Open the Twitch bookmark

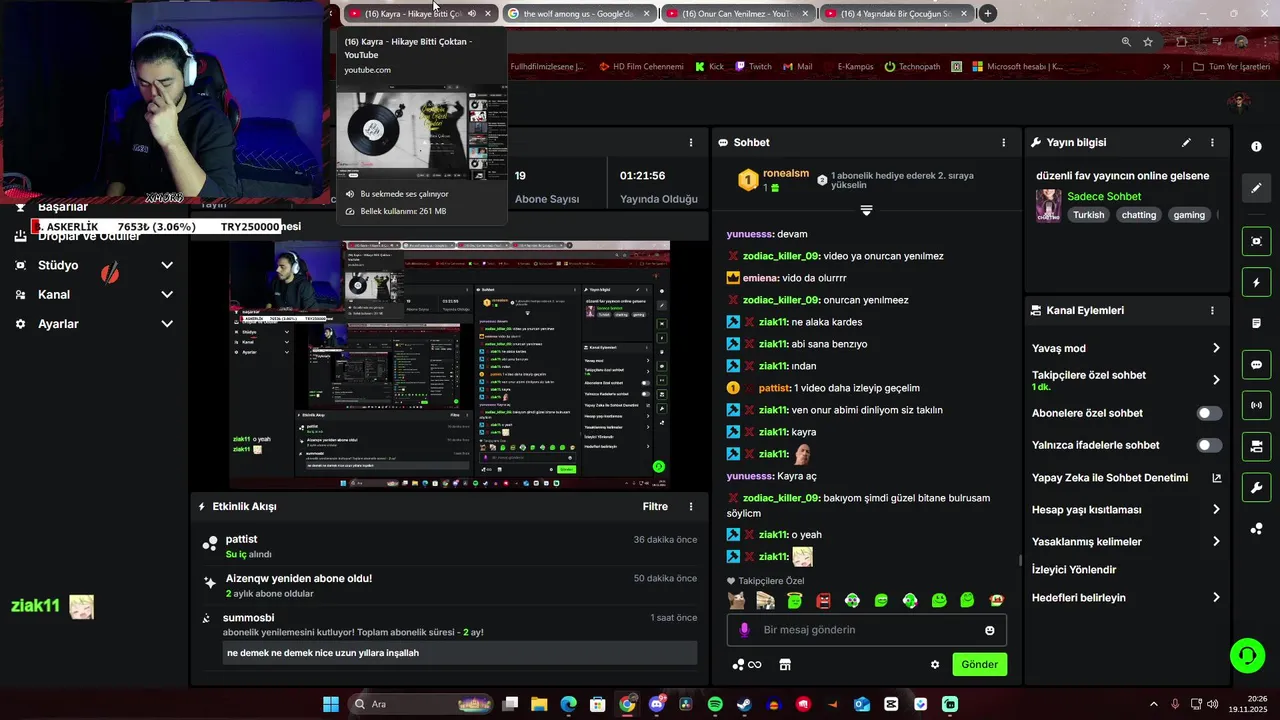[753, 67]
